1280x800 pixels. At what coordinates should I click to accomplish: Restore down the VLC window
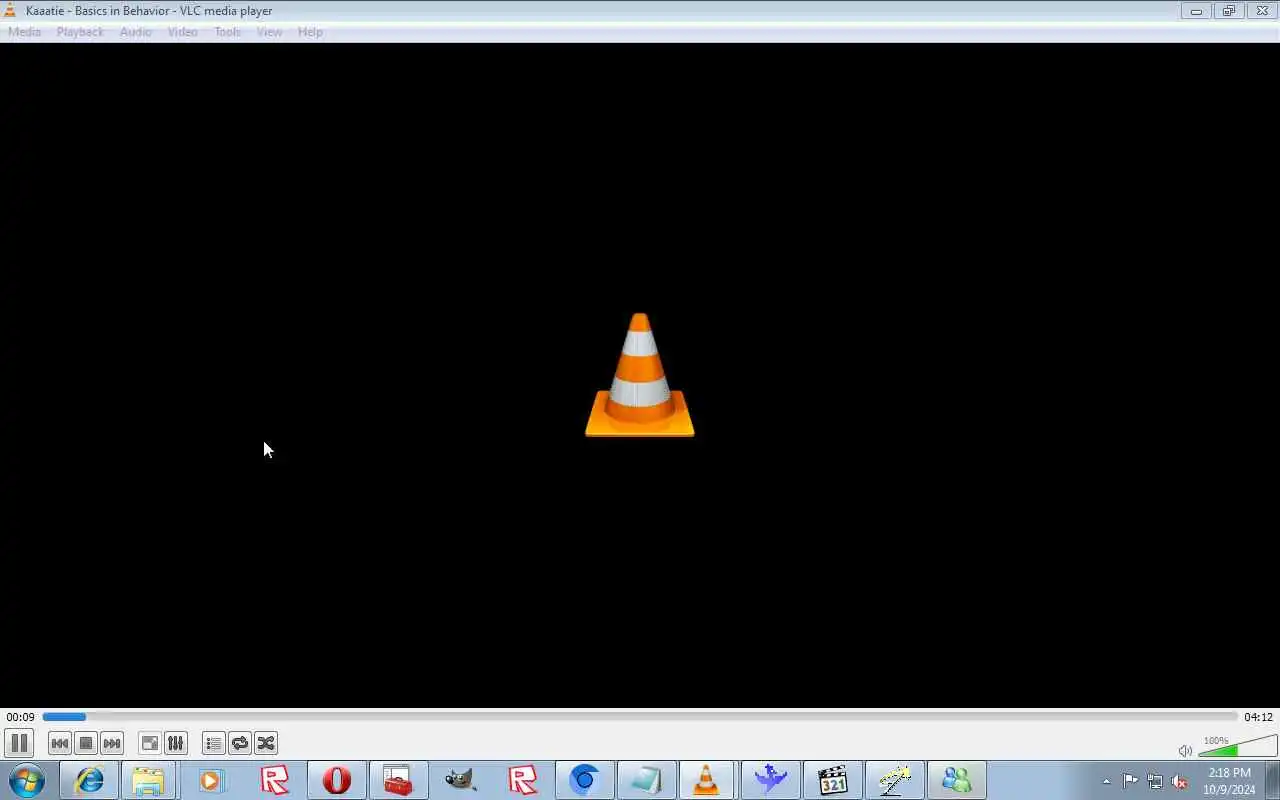pos(1228,11)
